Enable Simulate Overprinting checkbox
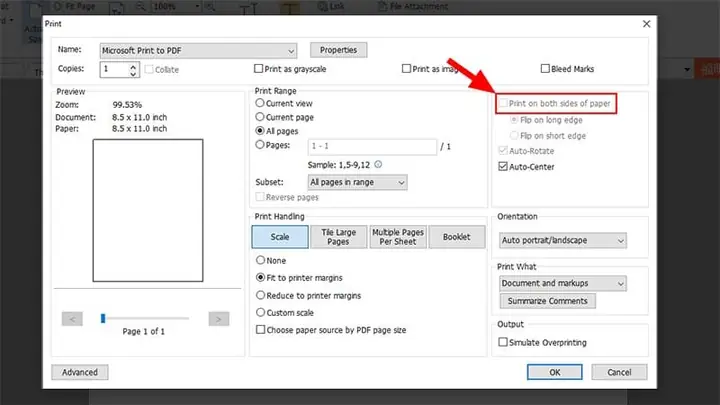The width and height of the screenshot is (720, 405). [x=503, y=343]
